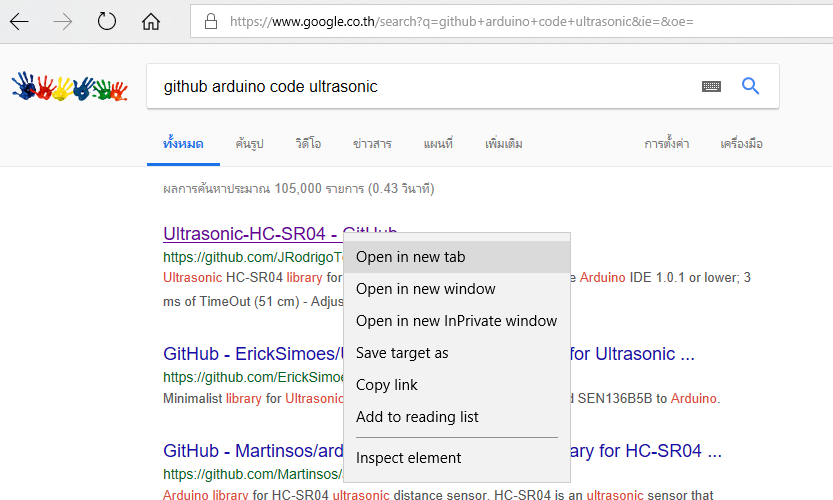Screen dimensions: 833x500
Task: Open the GitHub - Martinsos result link
Action: point(253,451)
